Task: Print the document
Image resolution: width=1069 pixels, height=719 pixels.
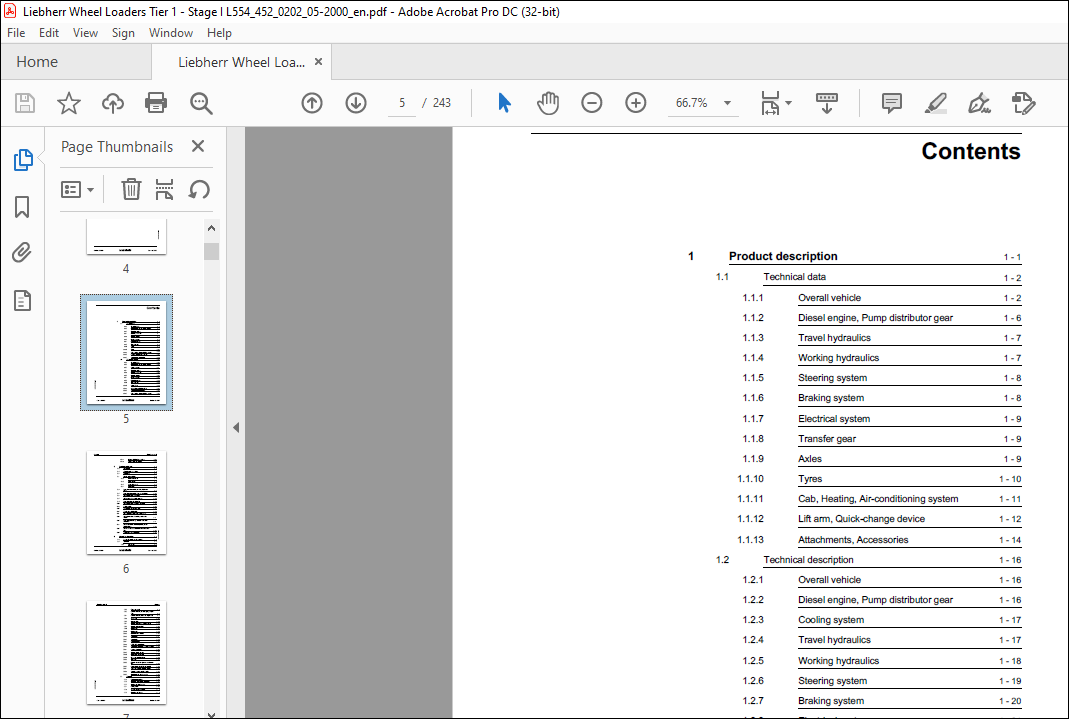Action: tap(156, 103)
